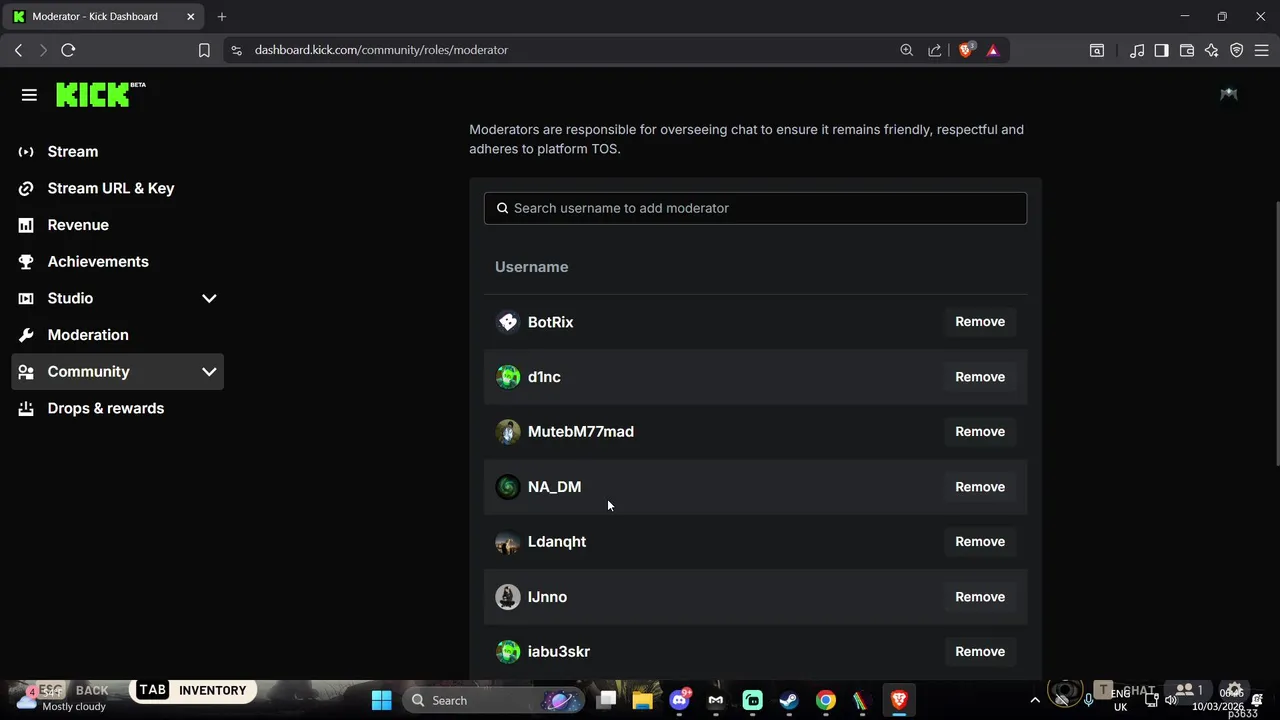Click the iabu3skr username
The height and width of the screenshot is (720, 1280).
tap(559, 652)
